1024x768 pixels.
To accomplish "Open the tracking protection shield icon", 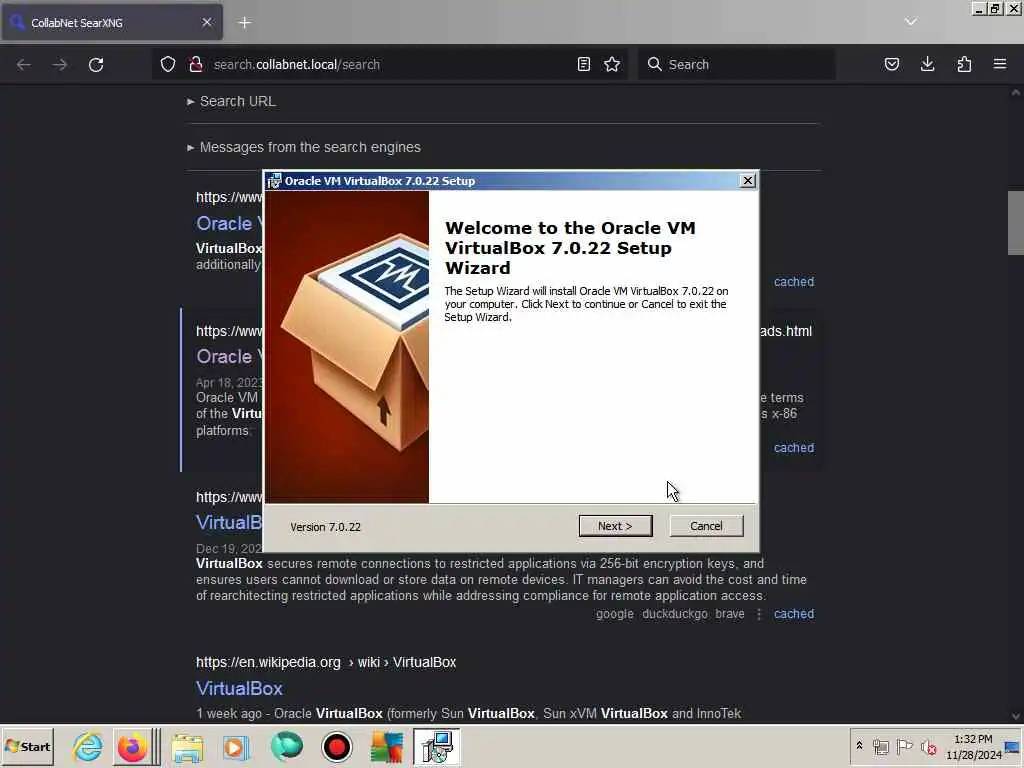I will point(168,65).
